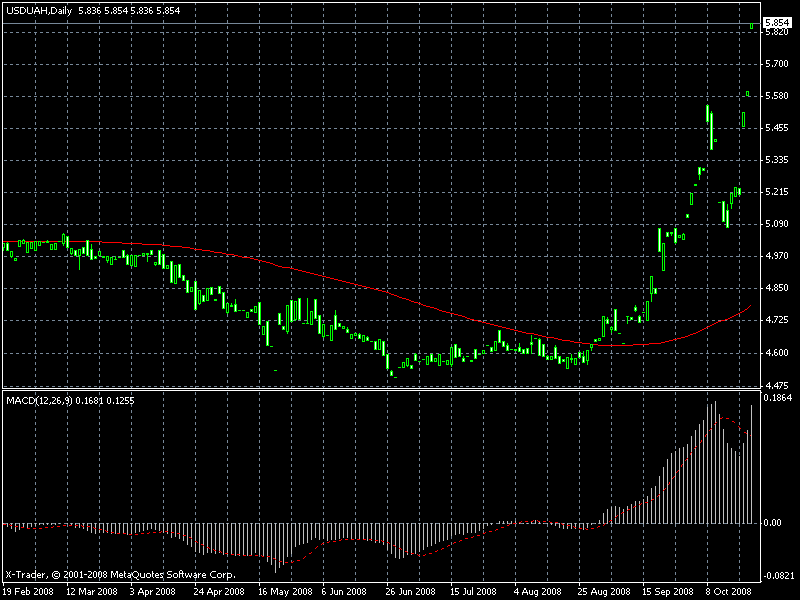Click the 24 Apr 2008 date label

coord(219,592)
